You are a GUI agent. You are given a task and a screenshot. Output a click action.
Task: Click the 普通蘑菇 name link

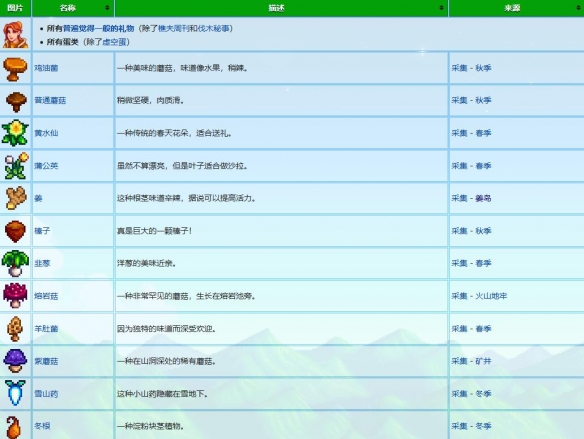coord(50,100)
